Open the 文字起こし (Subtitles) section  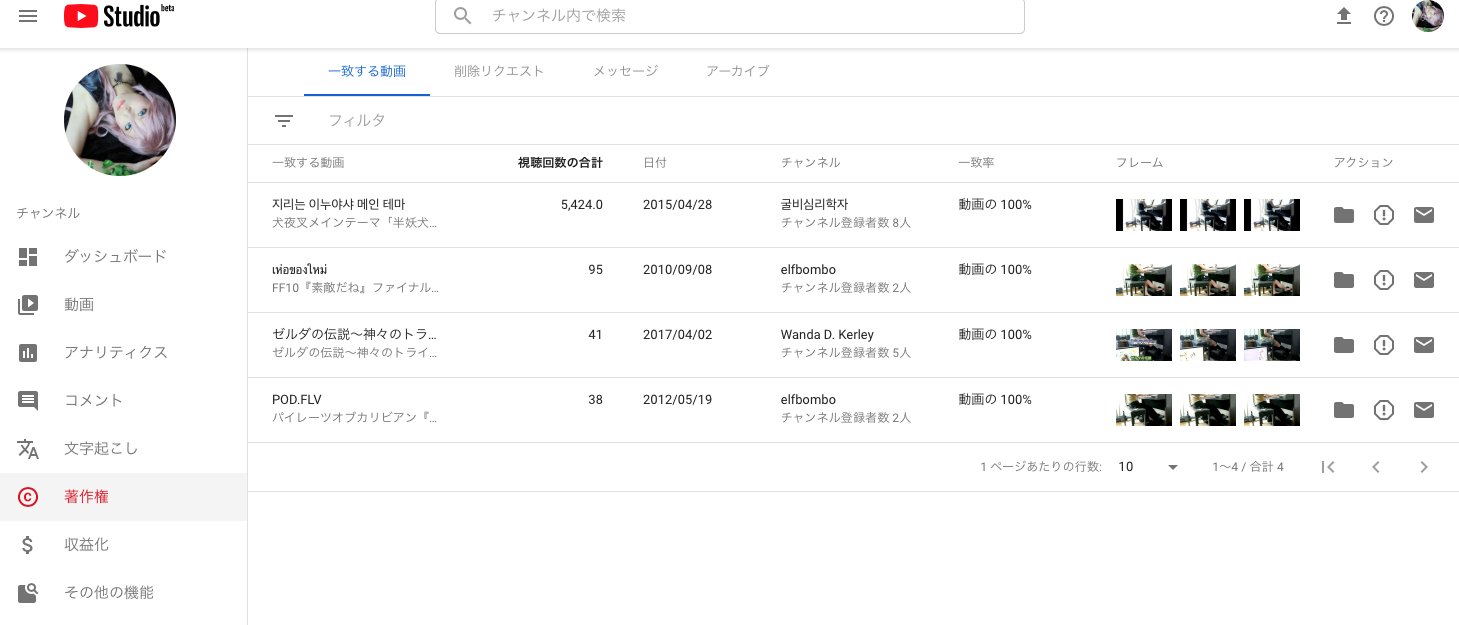(101, 448)
